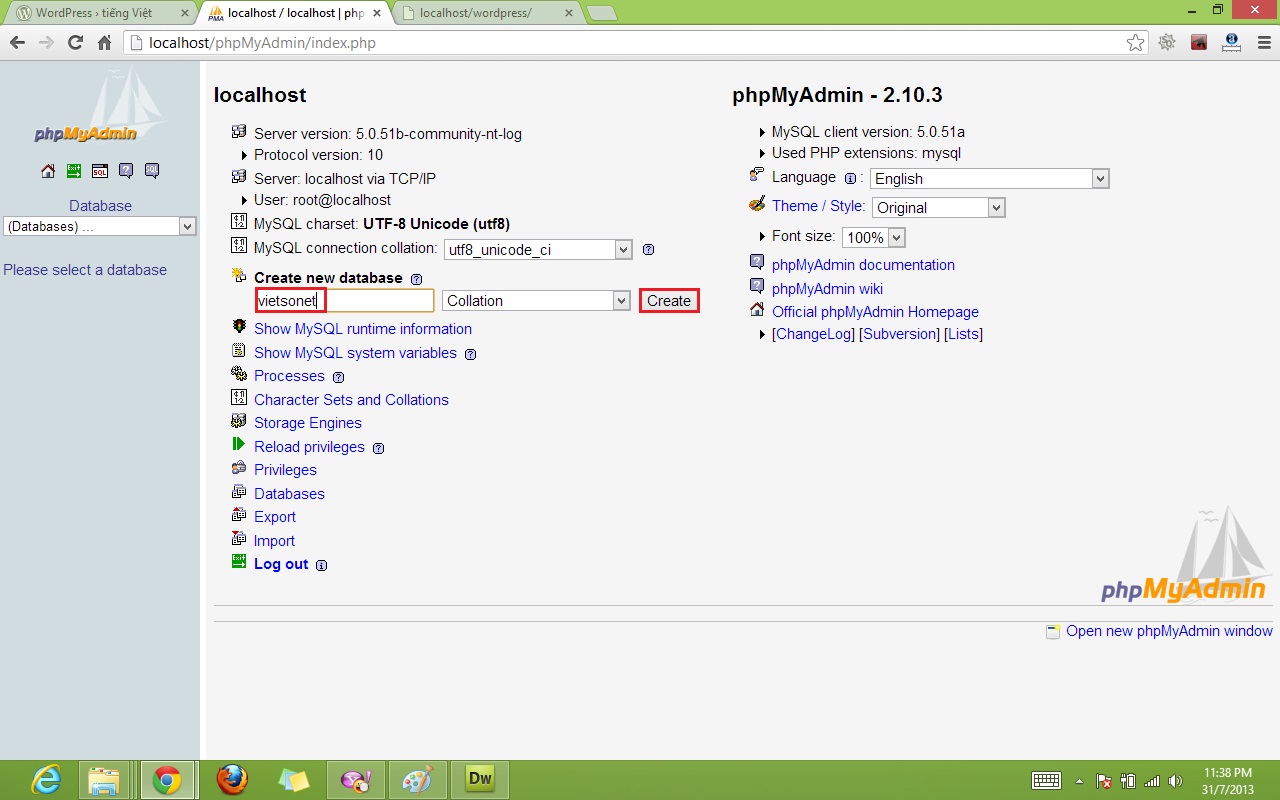Open the Lists link
The height and width of the screenshot is (800, 1280).
click(x=963, y=334)
